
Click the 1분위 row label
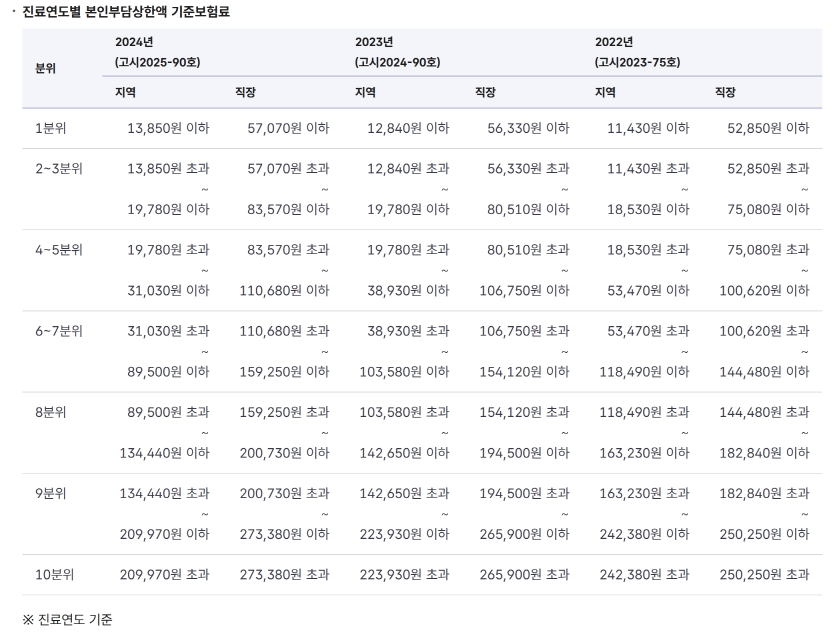(50, 128)
